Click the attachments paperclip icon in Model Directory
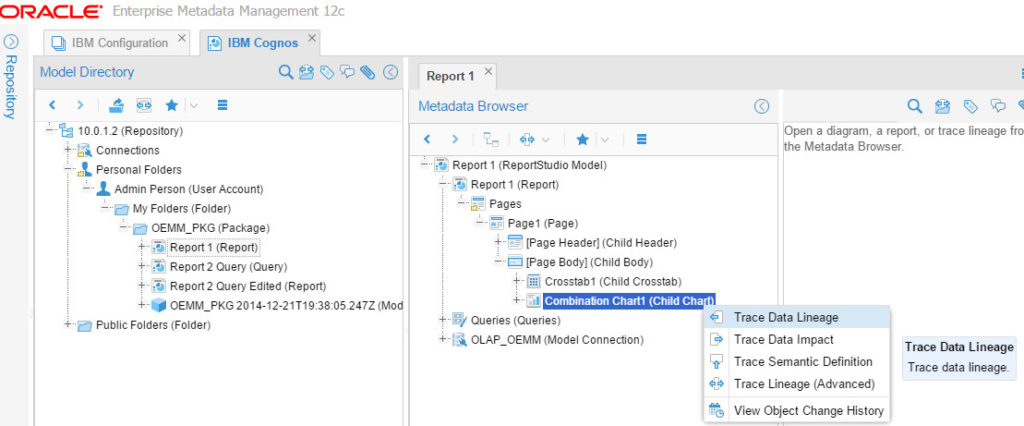This screenshot has width=1024, height=426. (368, 72)
